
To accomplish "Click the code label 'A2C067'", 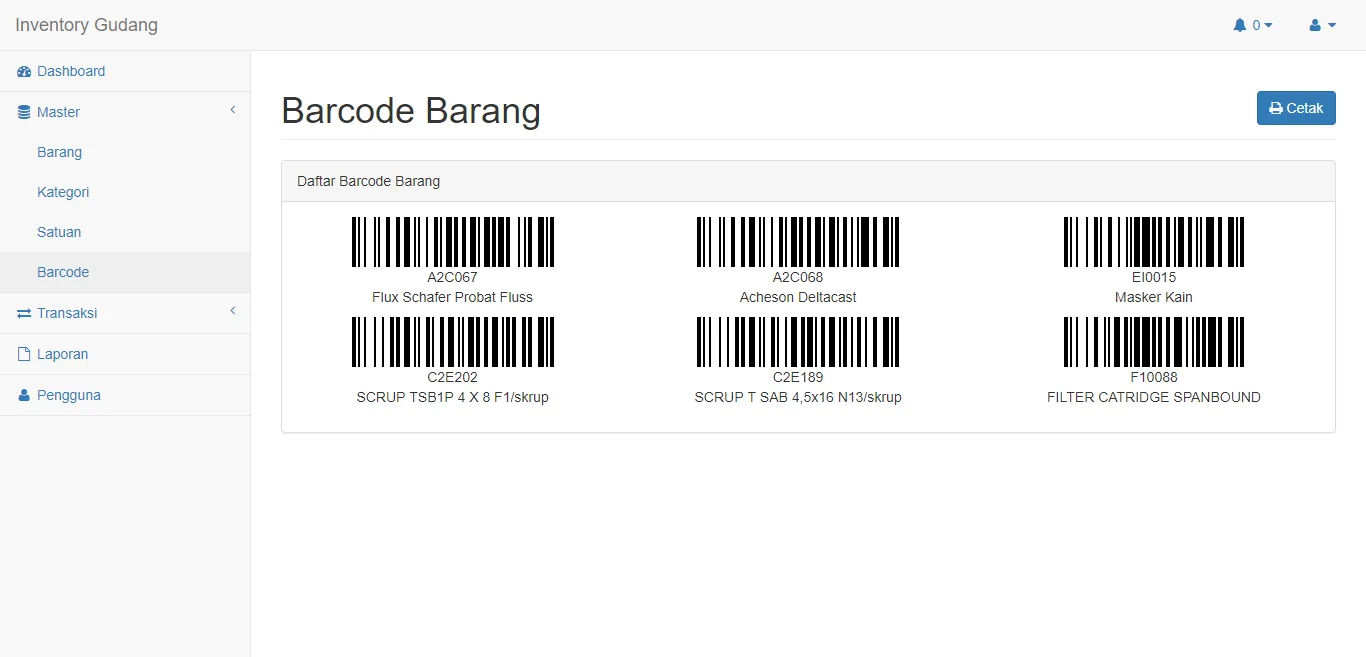I will click(453, 278).
